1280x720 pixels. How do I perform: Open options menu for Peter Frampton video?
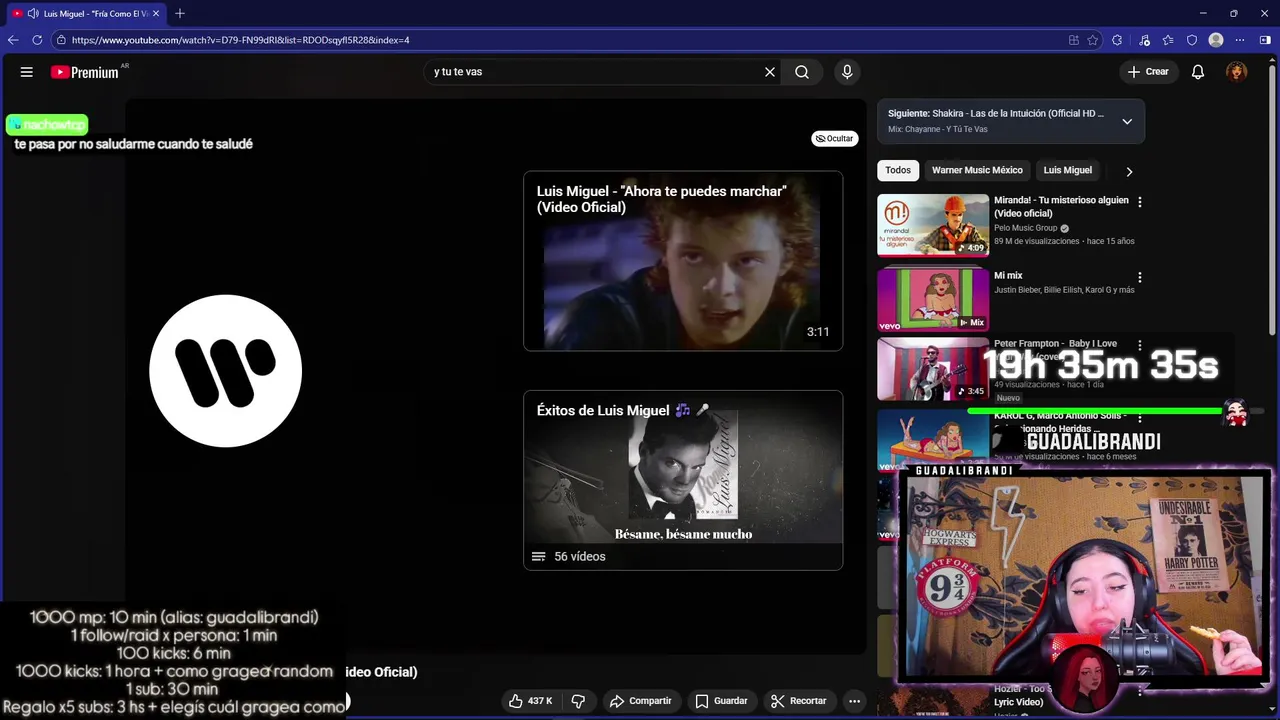click(1139, 345)
